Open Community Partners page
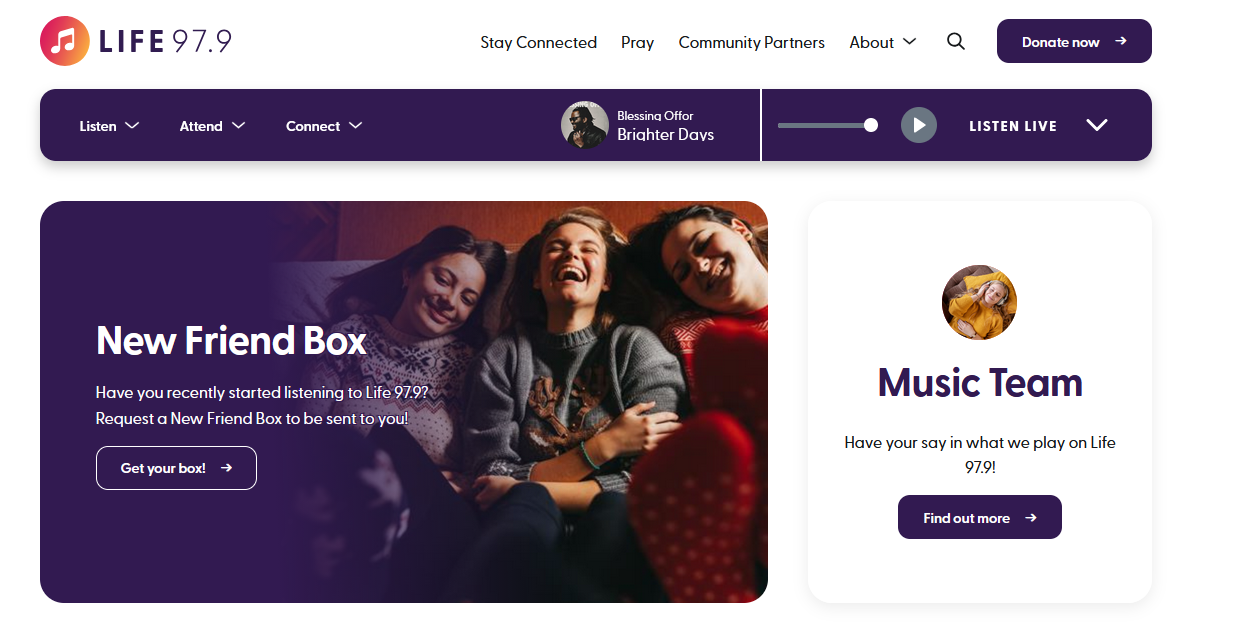 coord(751,42)
